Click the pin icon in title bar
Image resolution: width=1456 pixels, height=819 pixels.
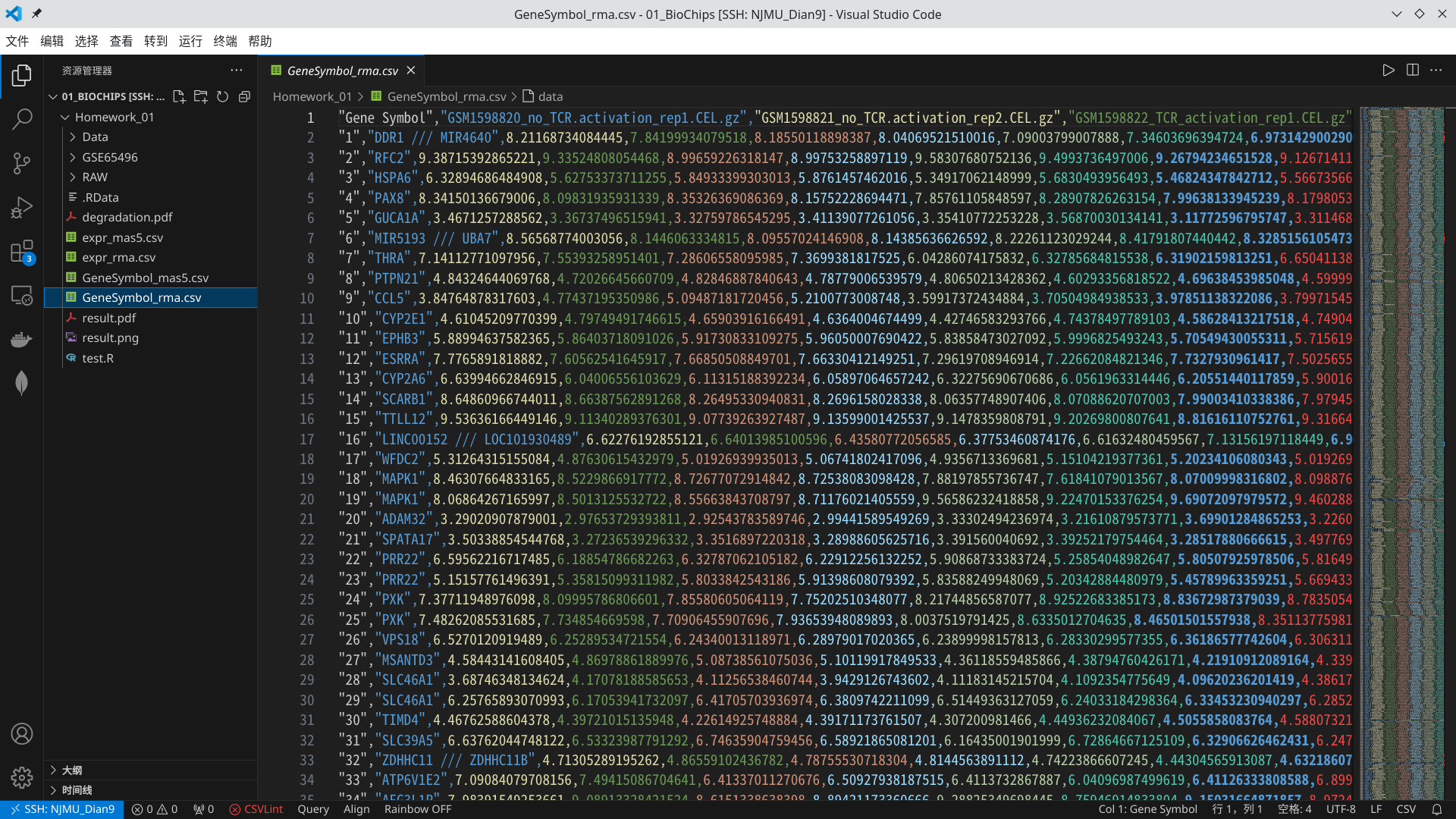[36, 14]
